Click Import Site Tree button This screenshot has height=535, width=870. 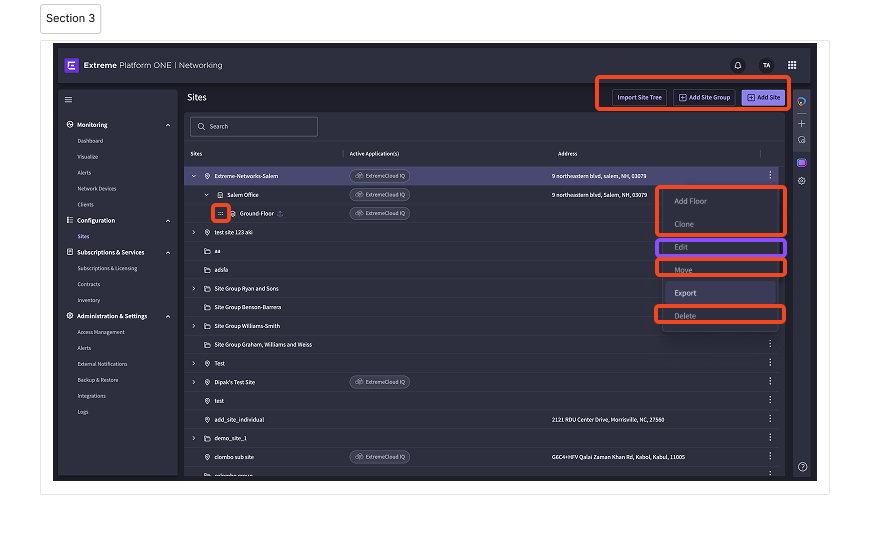639,98
